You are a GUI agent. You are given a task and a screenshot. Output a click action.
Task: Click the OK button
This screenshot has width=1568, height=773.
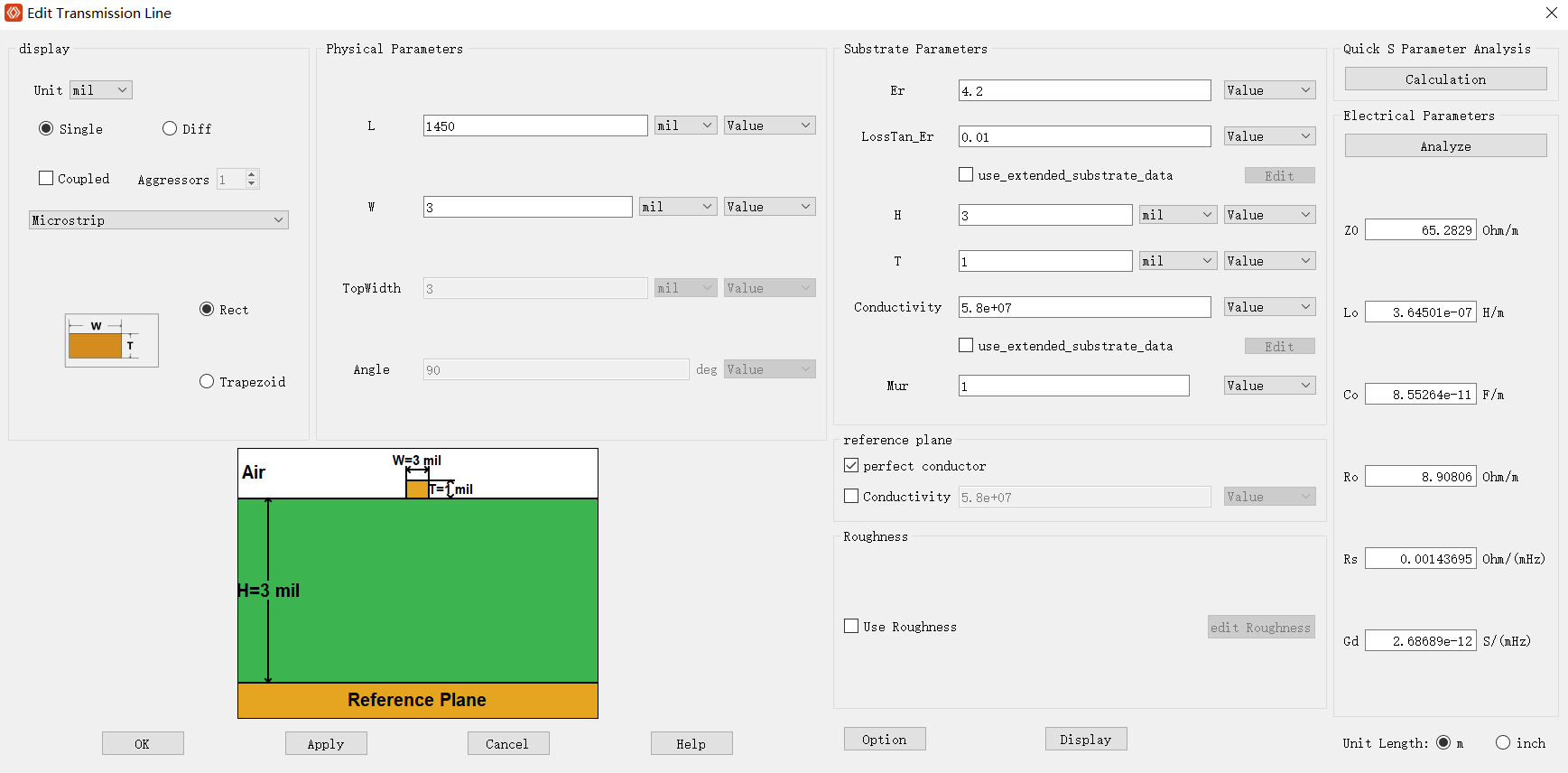tap(143, 743)
